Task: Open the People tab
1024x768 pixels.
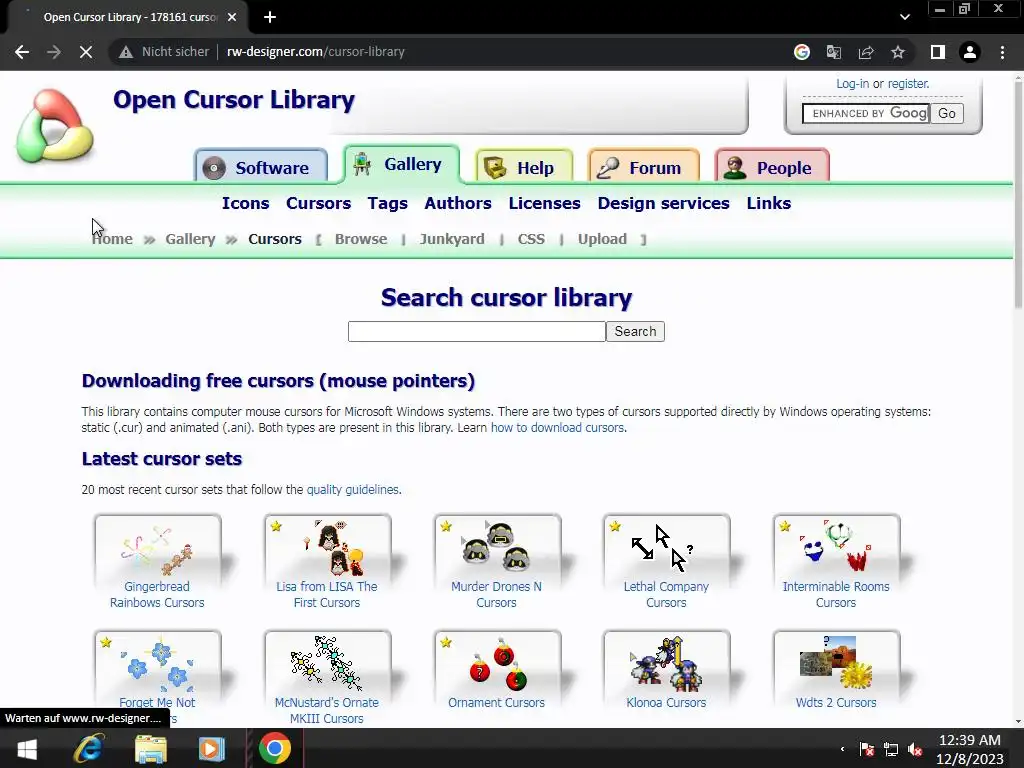Action: [x=773, y=167]
